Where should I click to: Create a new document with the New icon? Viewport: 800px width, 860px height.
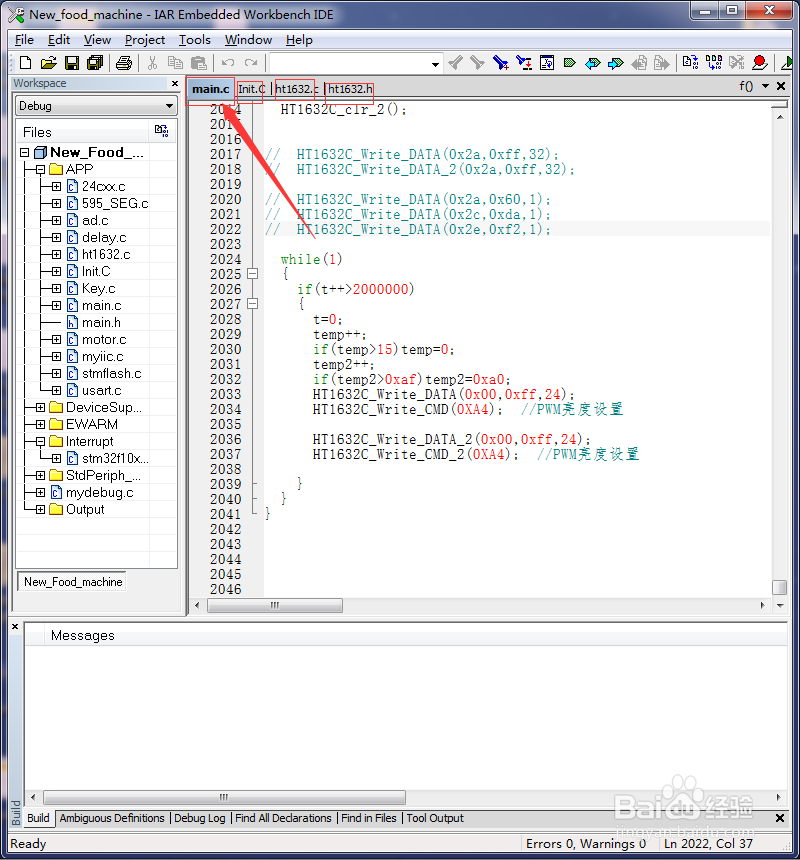coord(25,63)
